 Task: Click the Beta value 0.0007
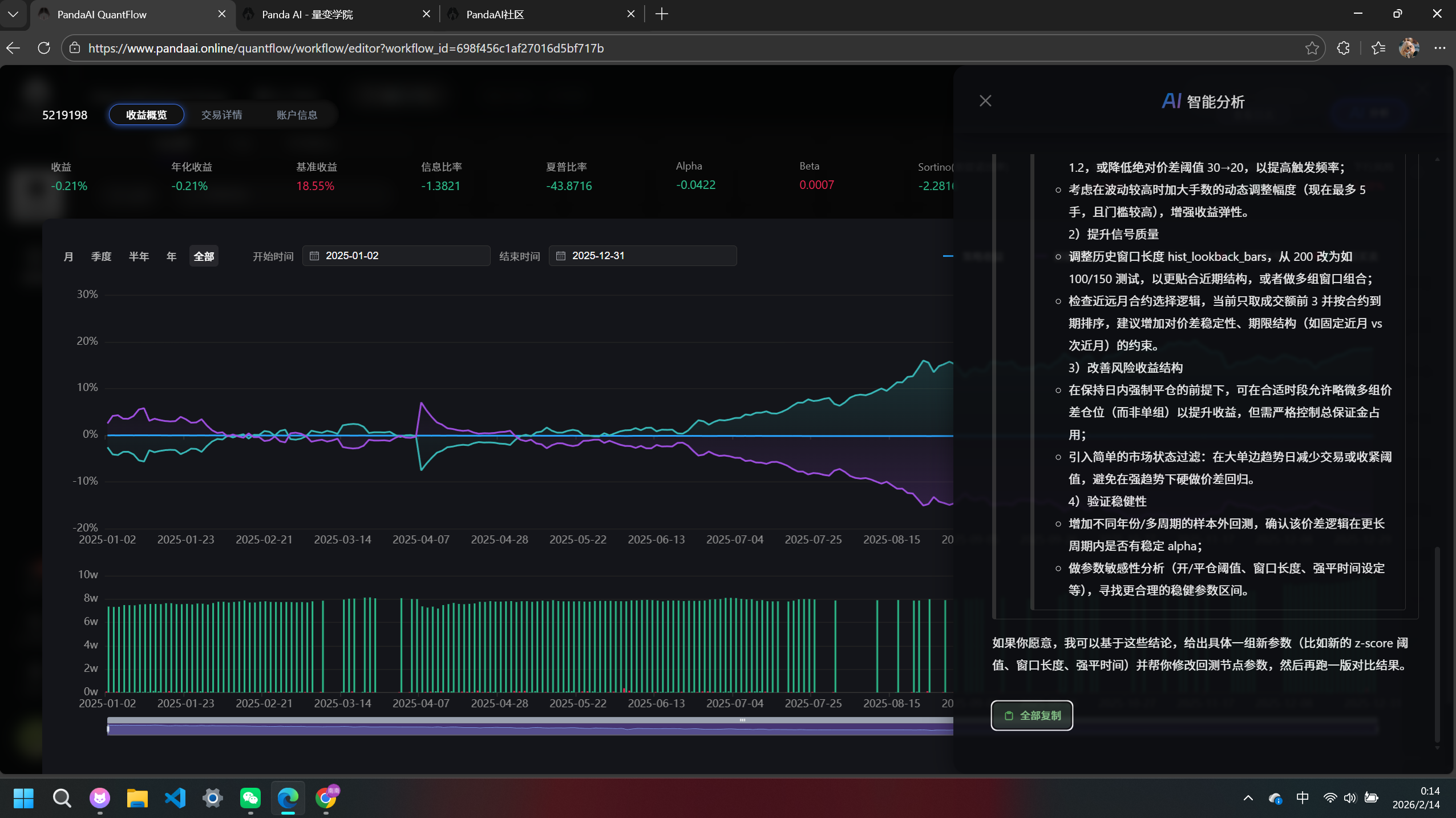click(x=816, y=185)
